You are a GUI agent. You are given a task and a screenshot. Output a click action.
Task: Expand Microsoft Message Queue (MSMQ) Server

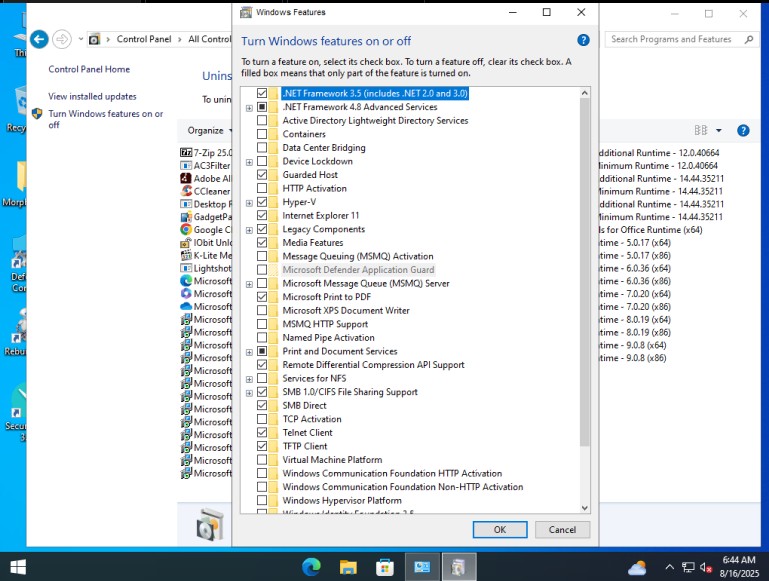(249, 284)
